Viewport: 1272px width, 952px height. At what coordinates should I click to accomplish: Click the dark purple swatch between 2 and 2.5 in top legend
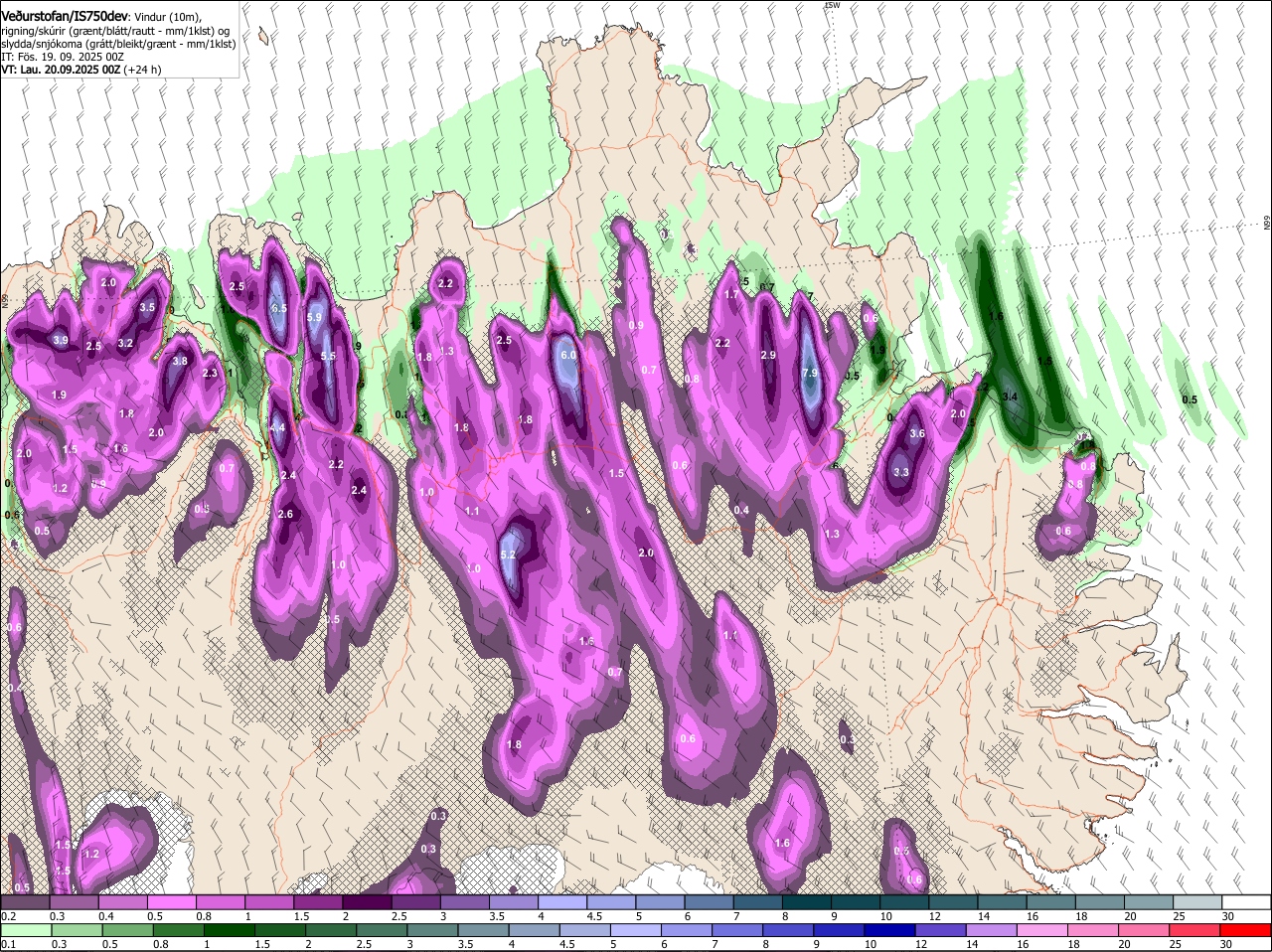pyautogui.click(x=367, y=902)
